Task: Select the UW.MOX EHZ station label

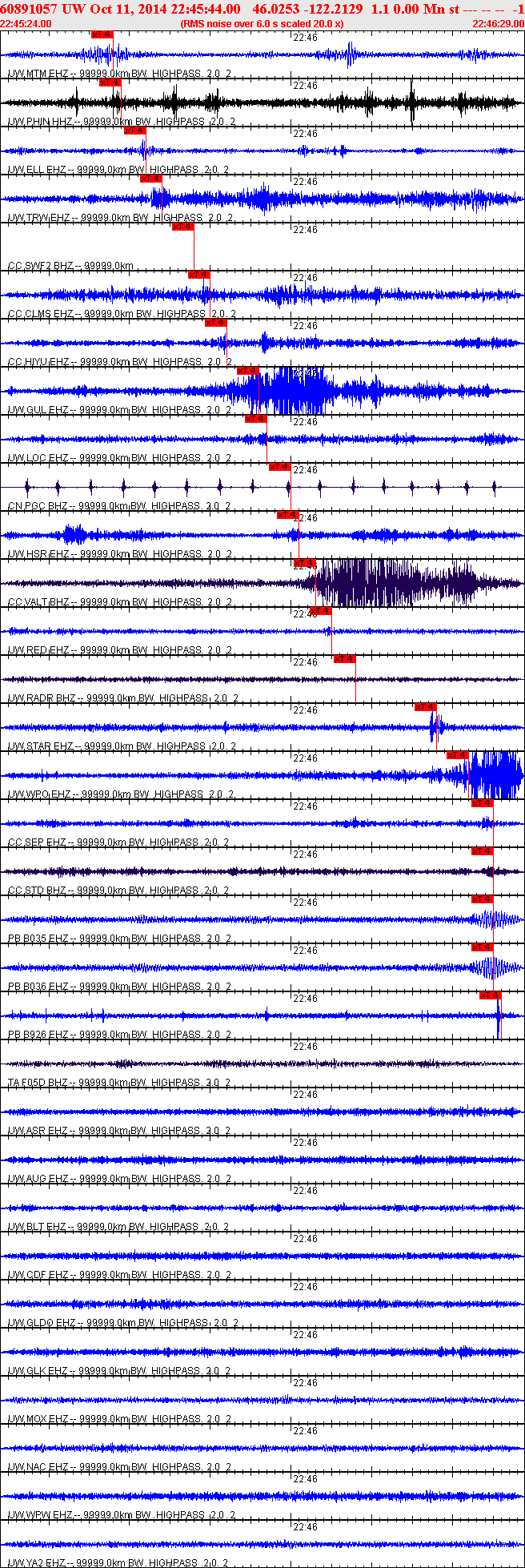Action: tap(38, 1419)
